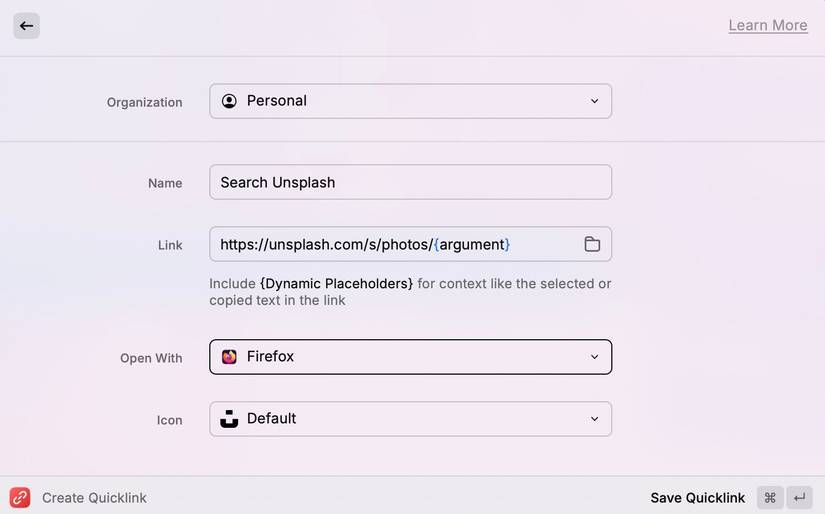Open the Open With dropdown chevron
The image size is (825, 514).
(594, 357)
